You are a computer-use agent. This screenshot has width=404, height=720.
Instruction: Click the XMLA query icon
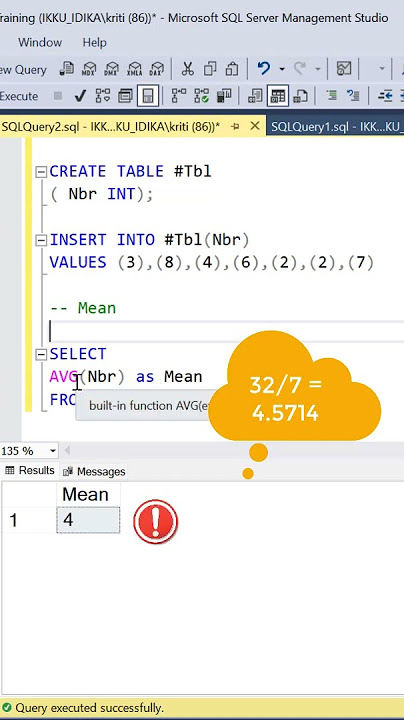(135, 69)
